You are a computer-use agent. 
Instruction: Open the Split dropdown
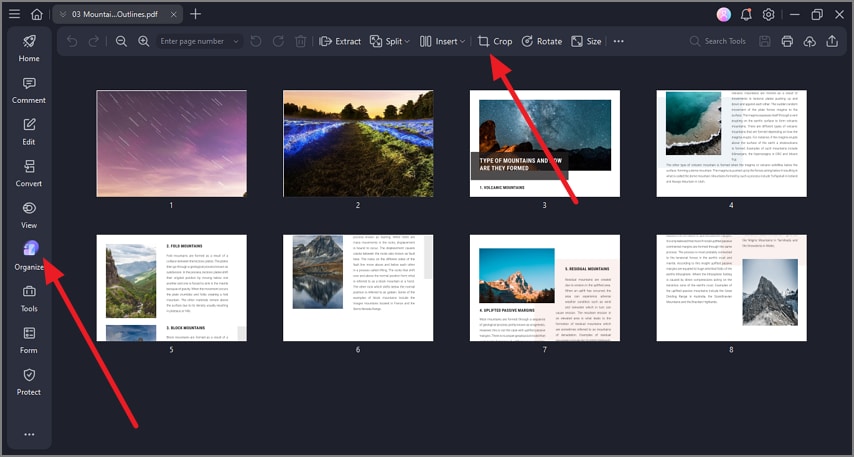tap(389, 41)
